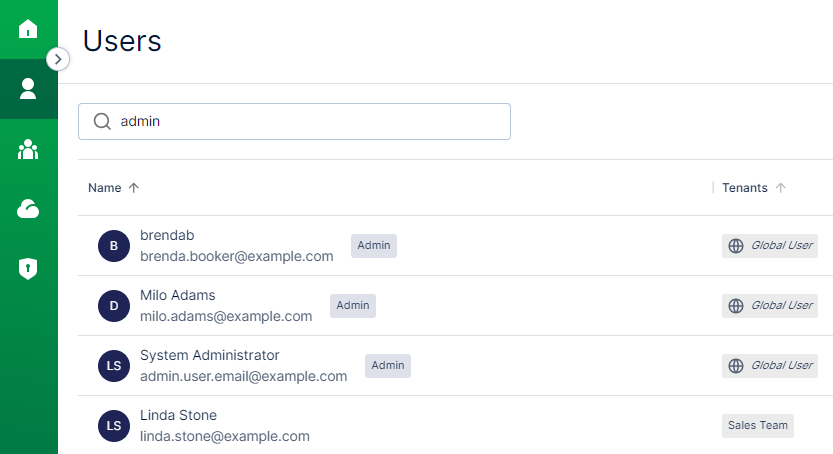Open the System Administrator user name
The height and width of the screenshot is (454, 833).
210,355
